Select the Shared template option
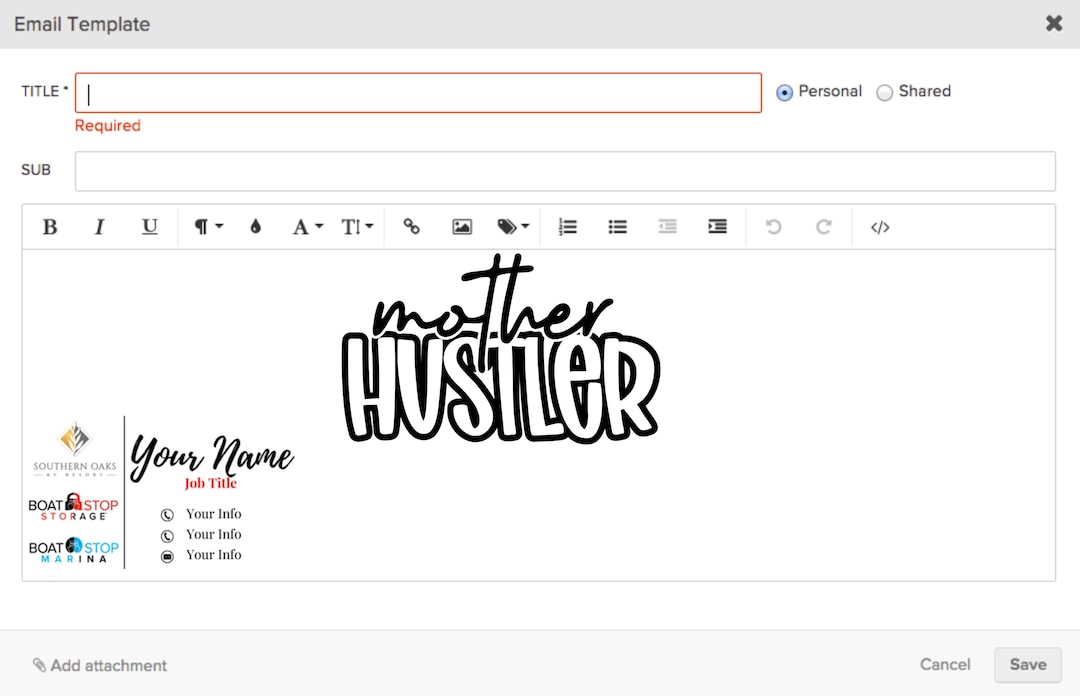This screenshot has height=696, width=1080. [x=885, y=92]
